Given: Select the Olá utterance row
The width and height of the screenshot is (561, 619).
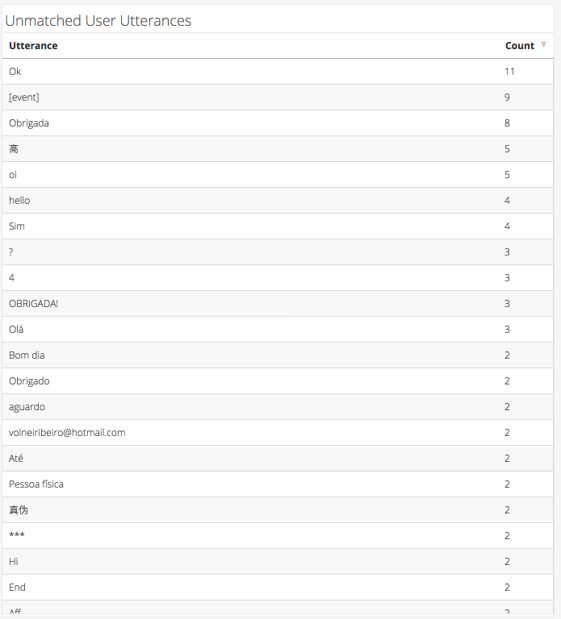Looking at the screenshot, I should [x=278, y=329].
